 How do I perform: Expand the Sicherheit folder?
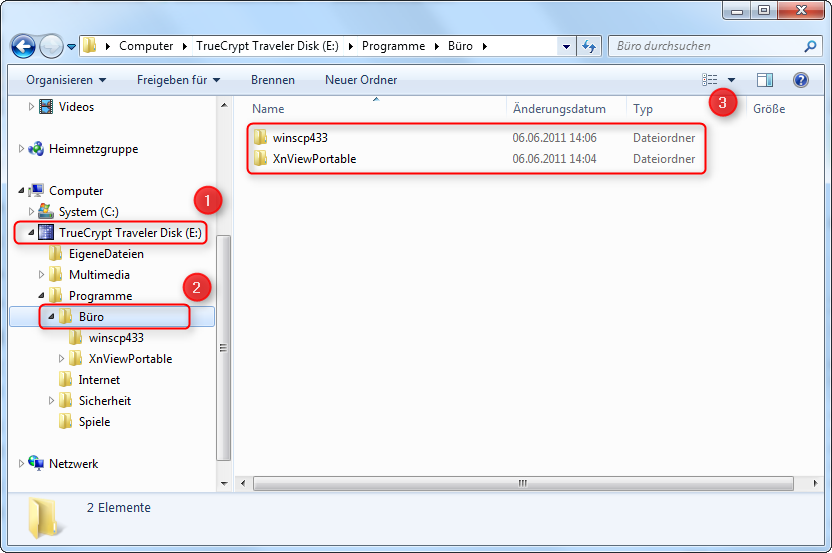pos(51,401)
